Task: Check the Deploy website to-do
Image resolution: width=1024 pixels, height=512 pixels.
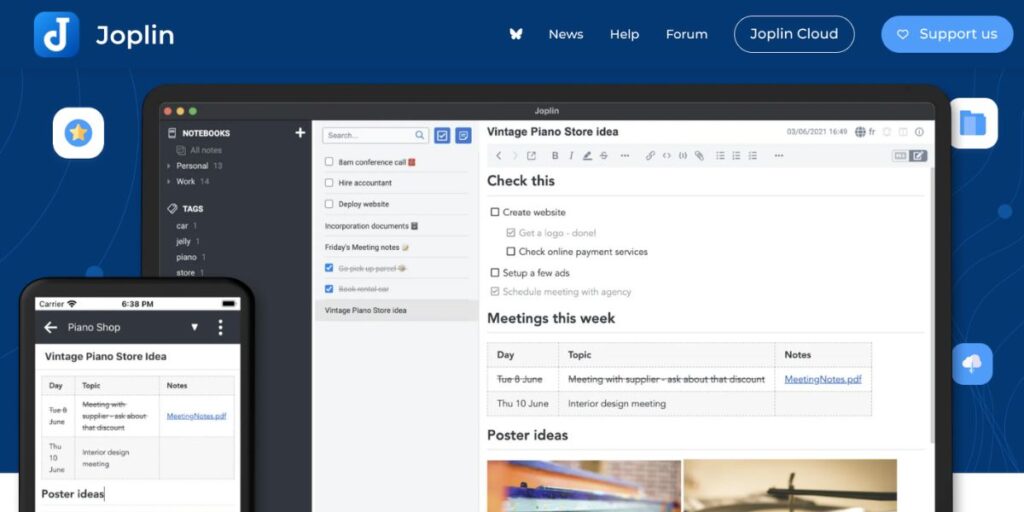Action: 329,204
